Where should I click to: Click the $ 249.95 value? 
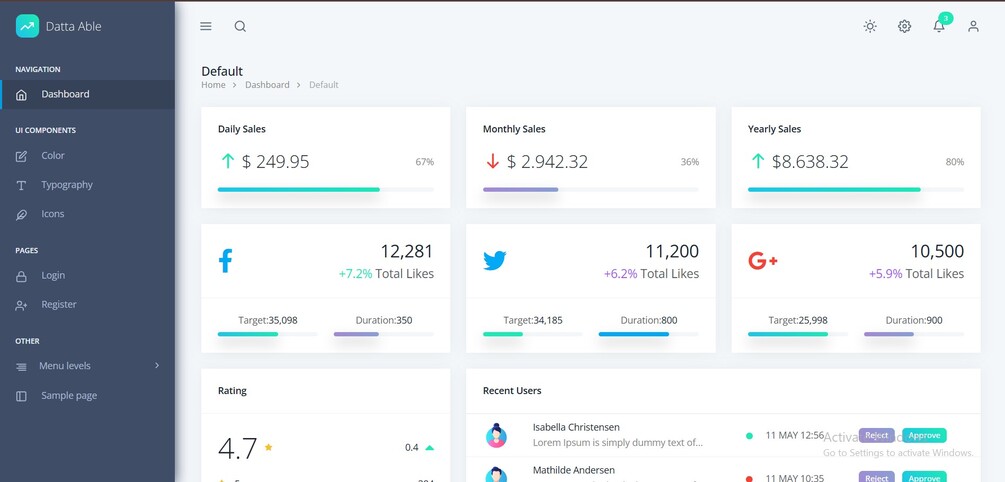tap(276, 162)
